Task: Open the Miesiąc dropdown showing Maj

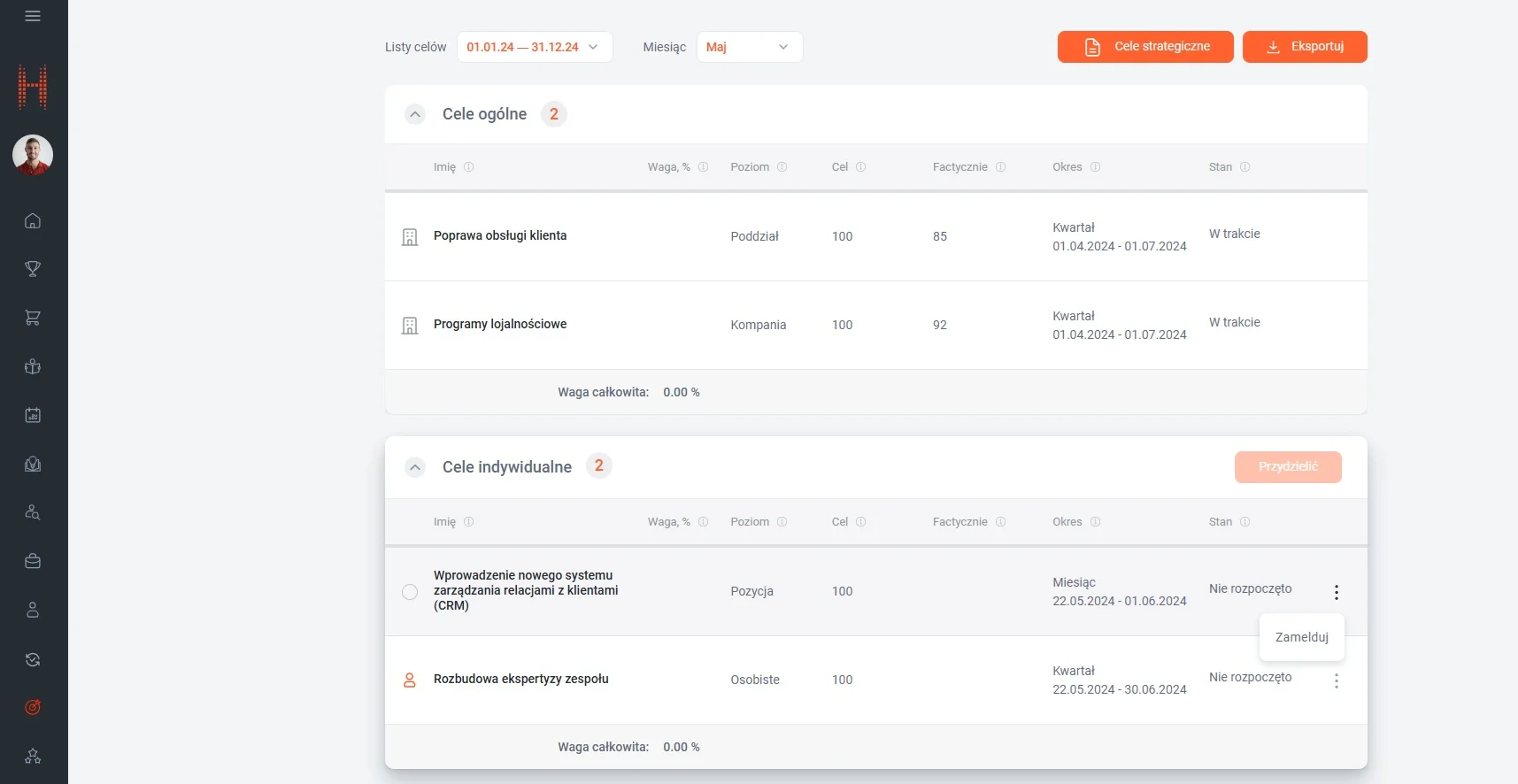Action: [749, 47]
